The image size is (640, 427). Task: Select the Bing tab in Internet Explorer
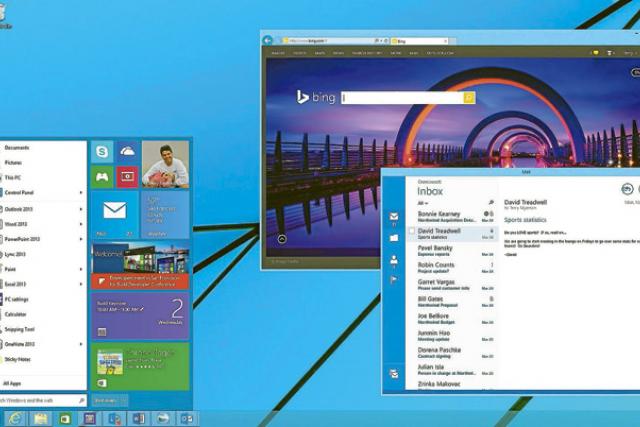[420, 41]
